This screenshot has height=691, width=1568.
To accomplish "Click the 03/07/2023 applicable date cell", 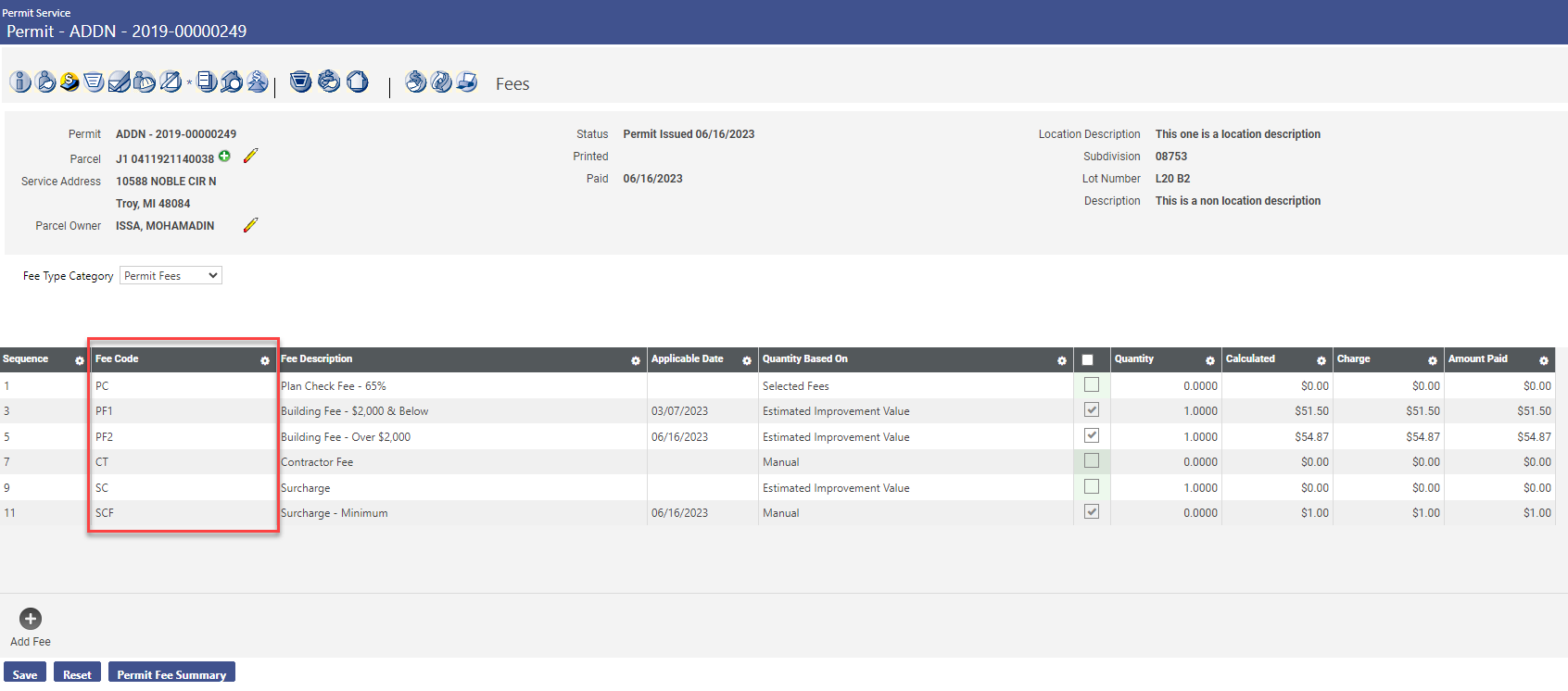I will (x=702, y=410).
